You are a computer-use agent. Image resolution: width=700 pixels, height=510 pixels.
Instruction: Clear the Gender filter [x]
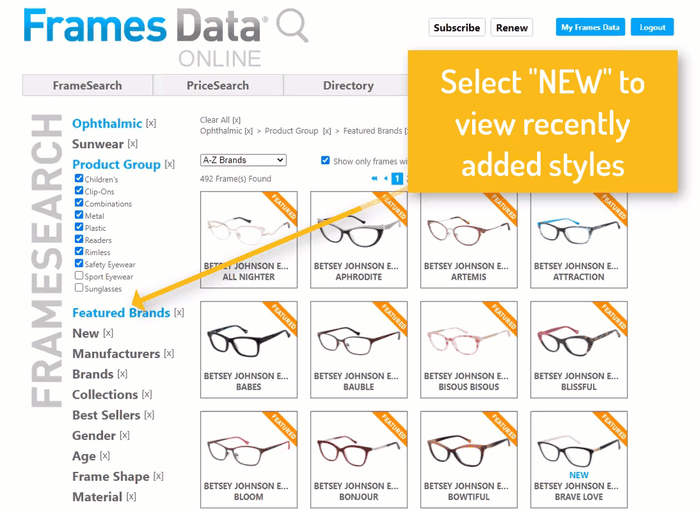(x=125, y=435)
